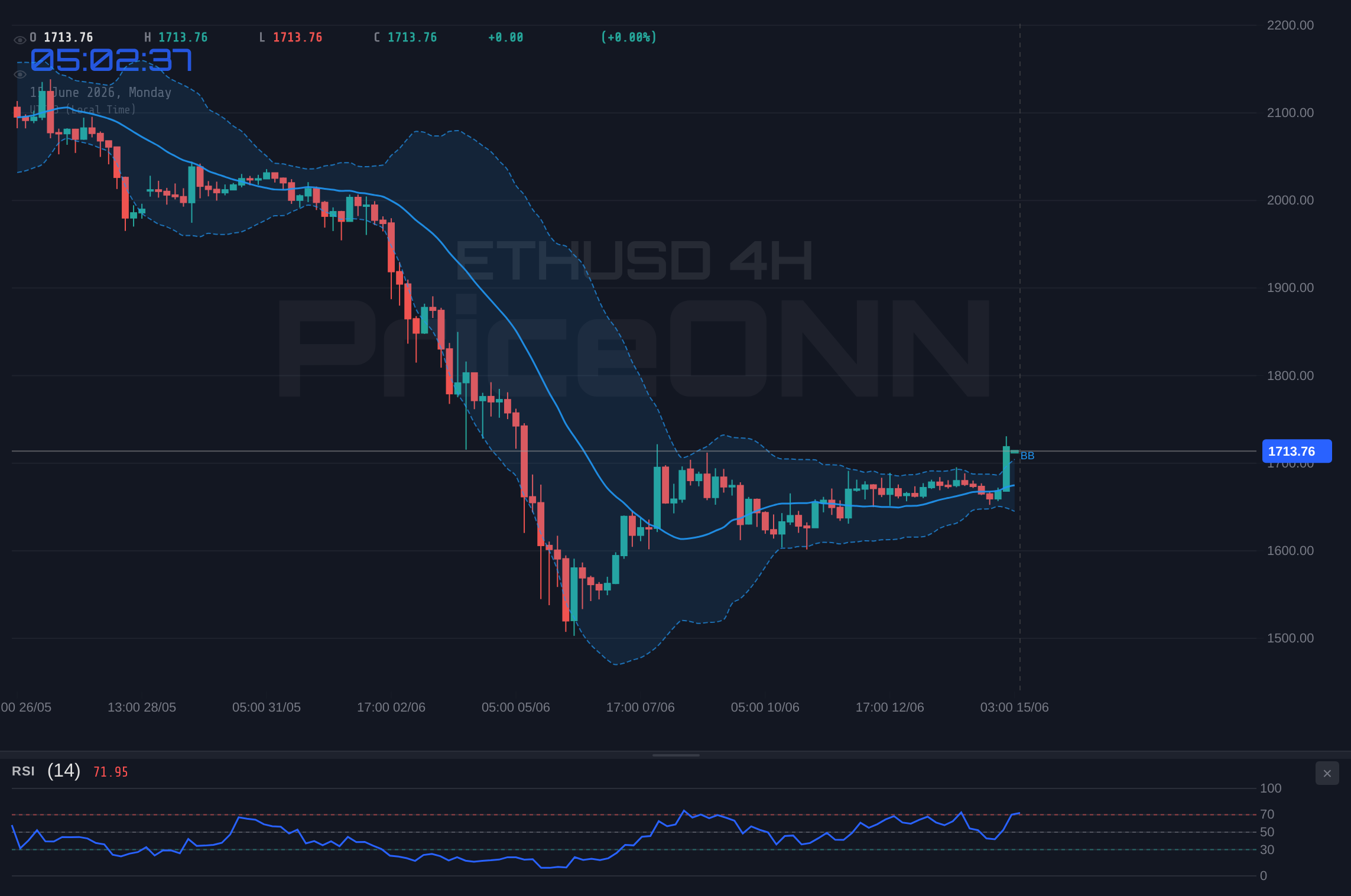Click the 1800.00 price axis label
The image size is (1351, 896).
[x=1290, y=375]
